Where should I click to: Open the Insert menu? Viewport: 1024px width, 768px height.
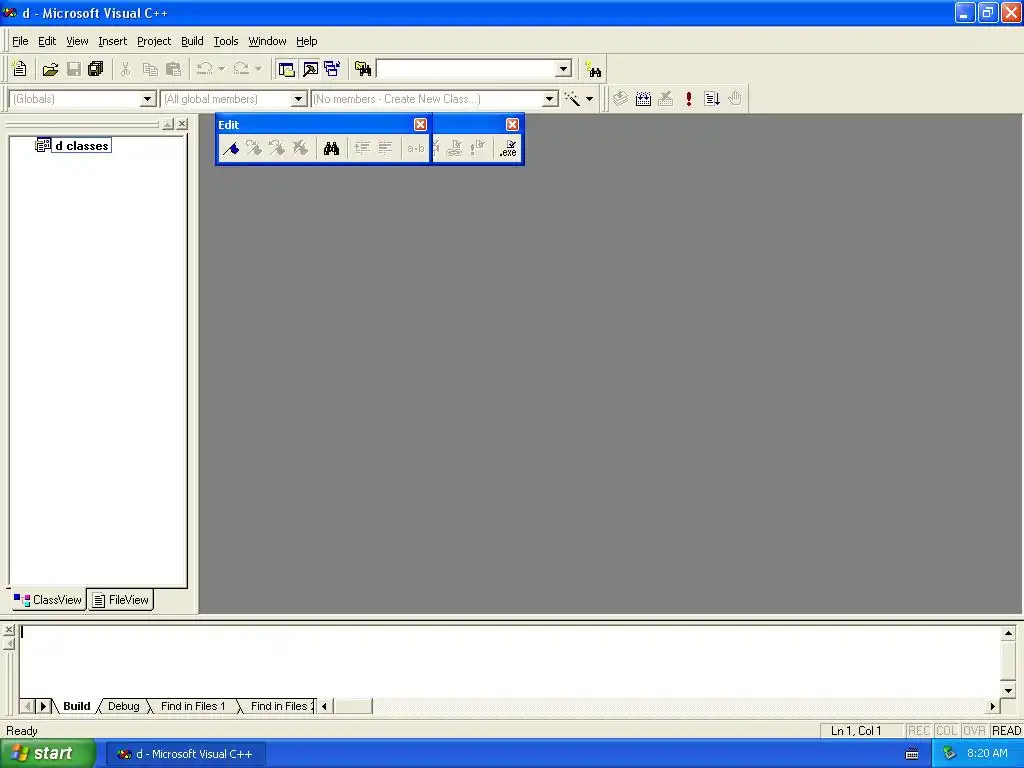coord(112,41)
